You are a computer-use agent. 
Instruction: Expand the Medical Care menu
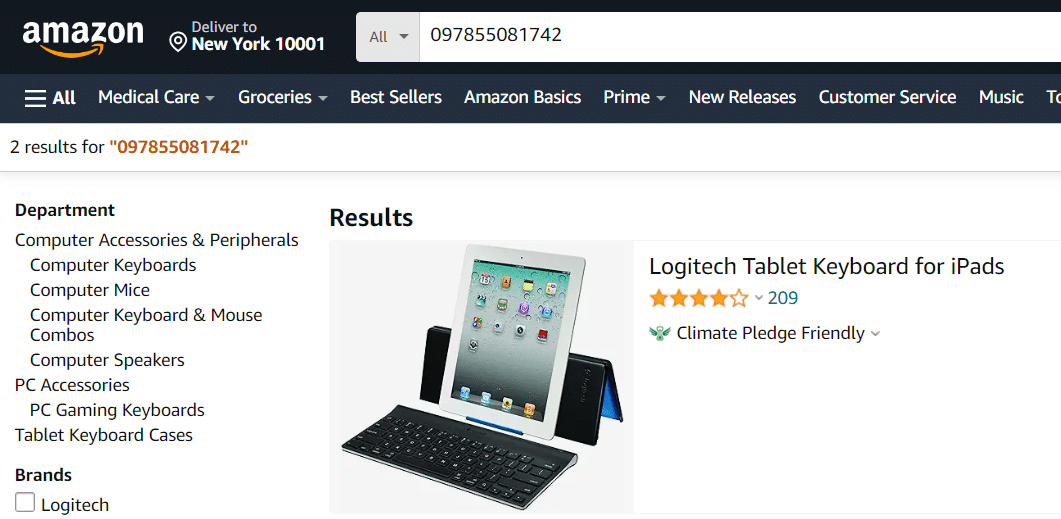click(156, 97)
